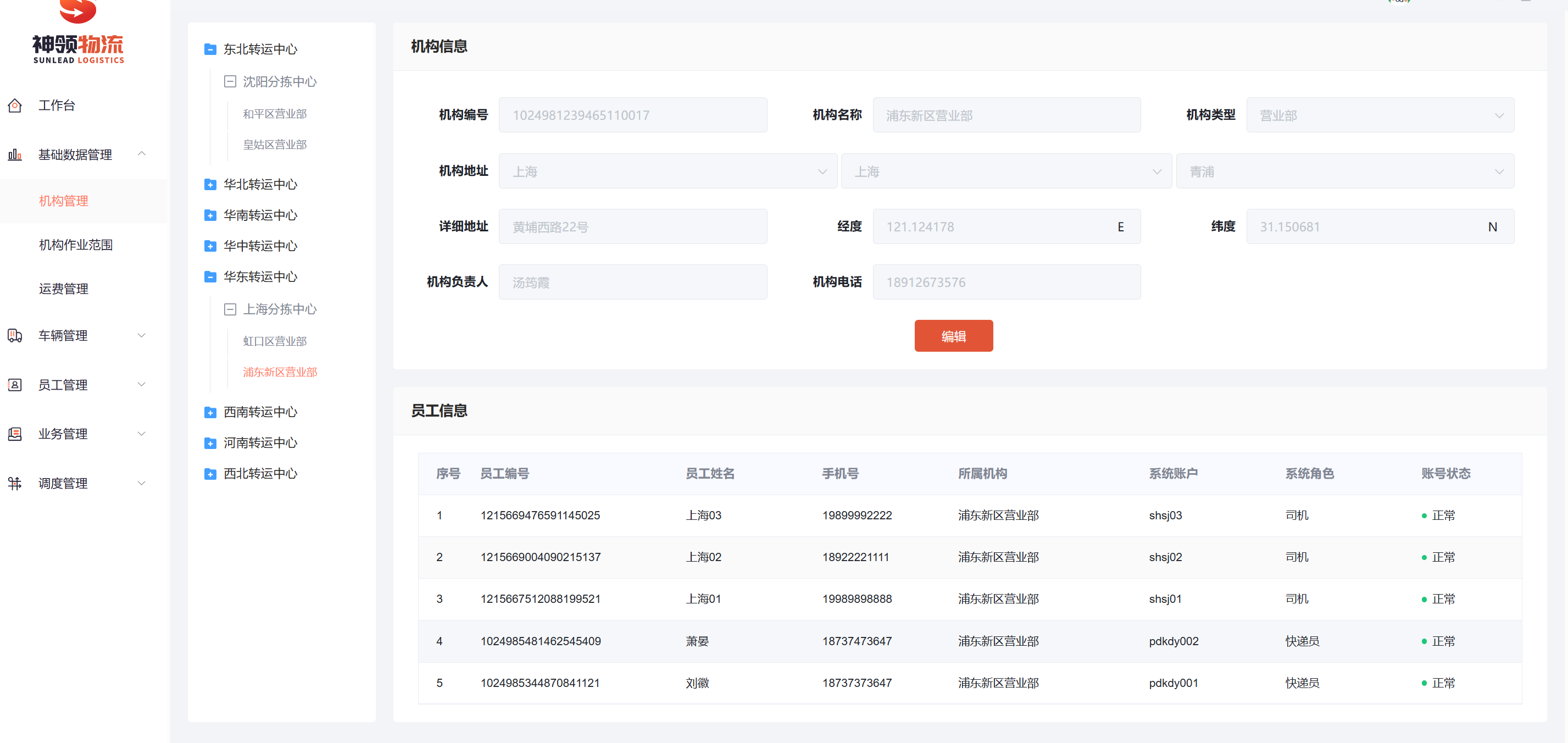The height and width of the screenshot is (743, 1568).
Task: Click the 业务管理 document icon
Action: coord(15,434)
